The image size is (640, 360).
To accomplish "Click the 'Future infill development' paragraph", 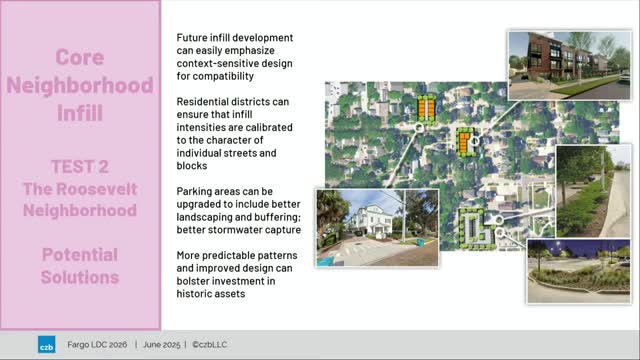I will [x=235, y=57].
